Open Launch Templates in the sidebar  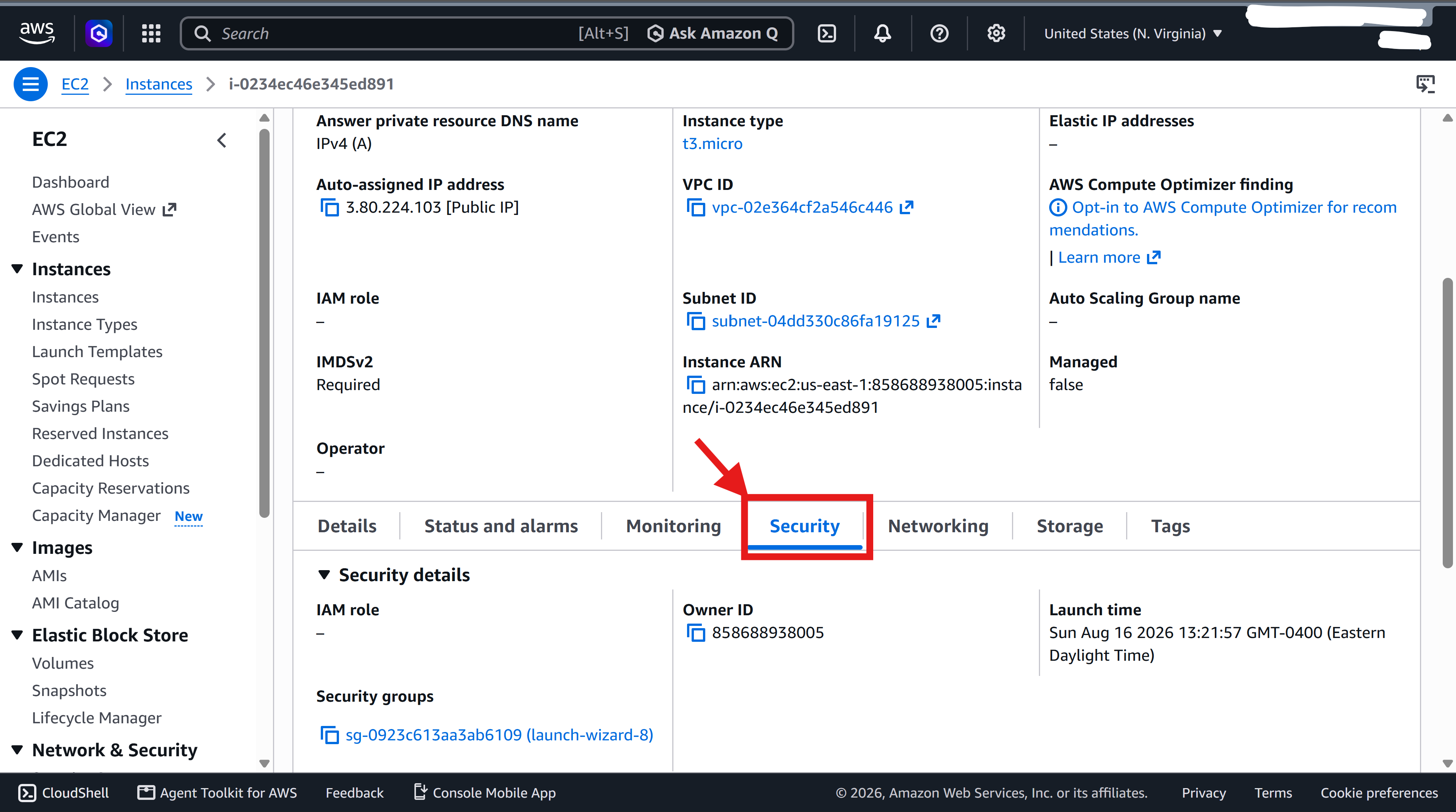click(x=97, y=351)
